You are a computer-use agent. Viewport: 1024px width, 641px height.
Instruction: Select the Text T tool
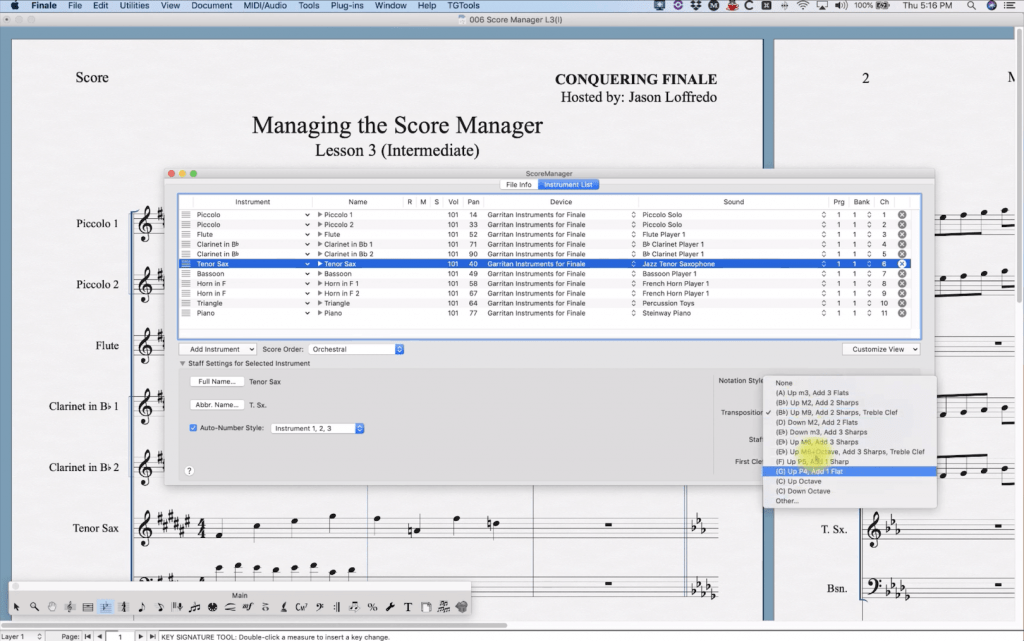408,606
